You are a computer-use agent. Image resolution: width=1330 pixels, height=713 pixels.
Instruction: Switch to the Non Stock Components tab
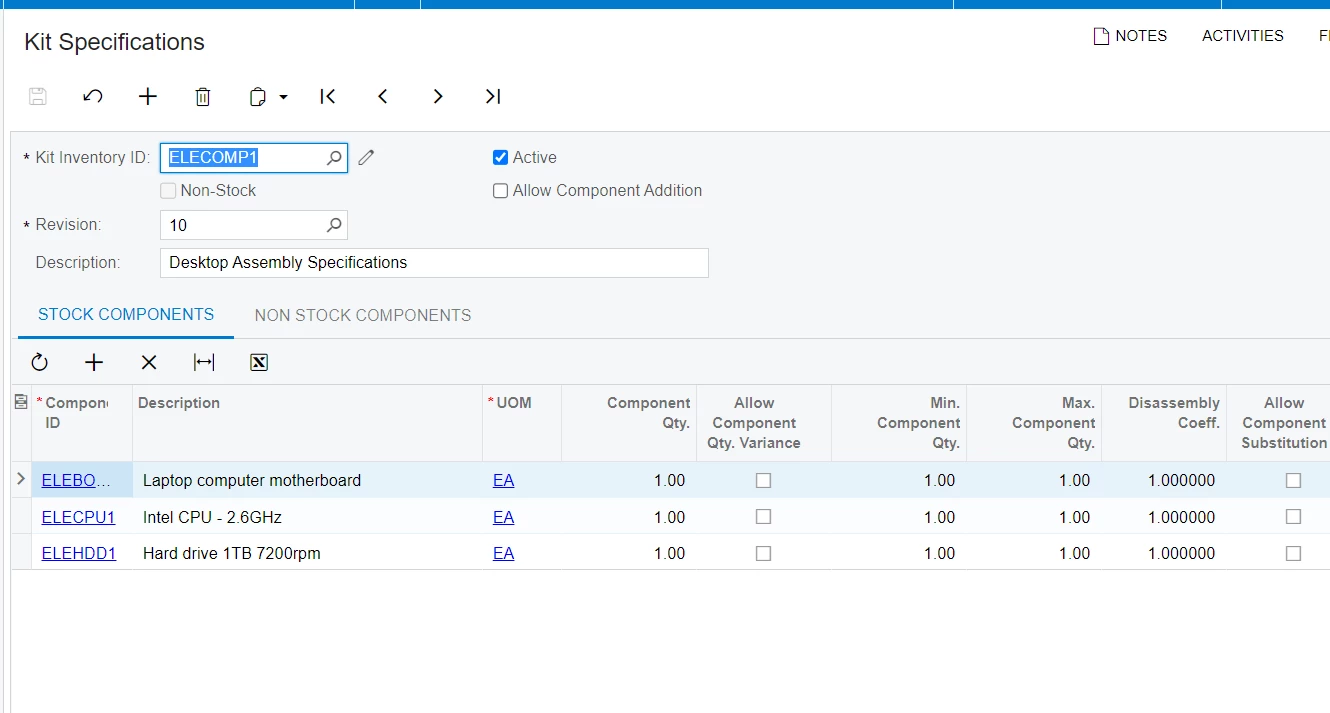[362, 315]
